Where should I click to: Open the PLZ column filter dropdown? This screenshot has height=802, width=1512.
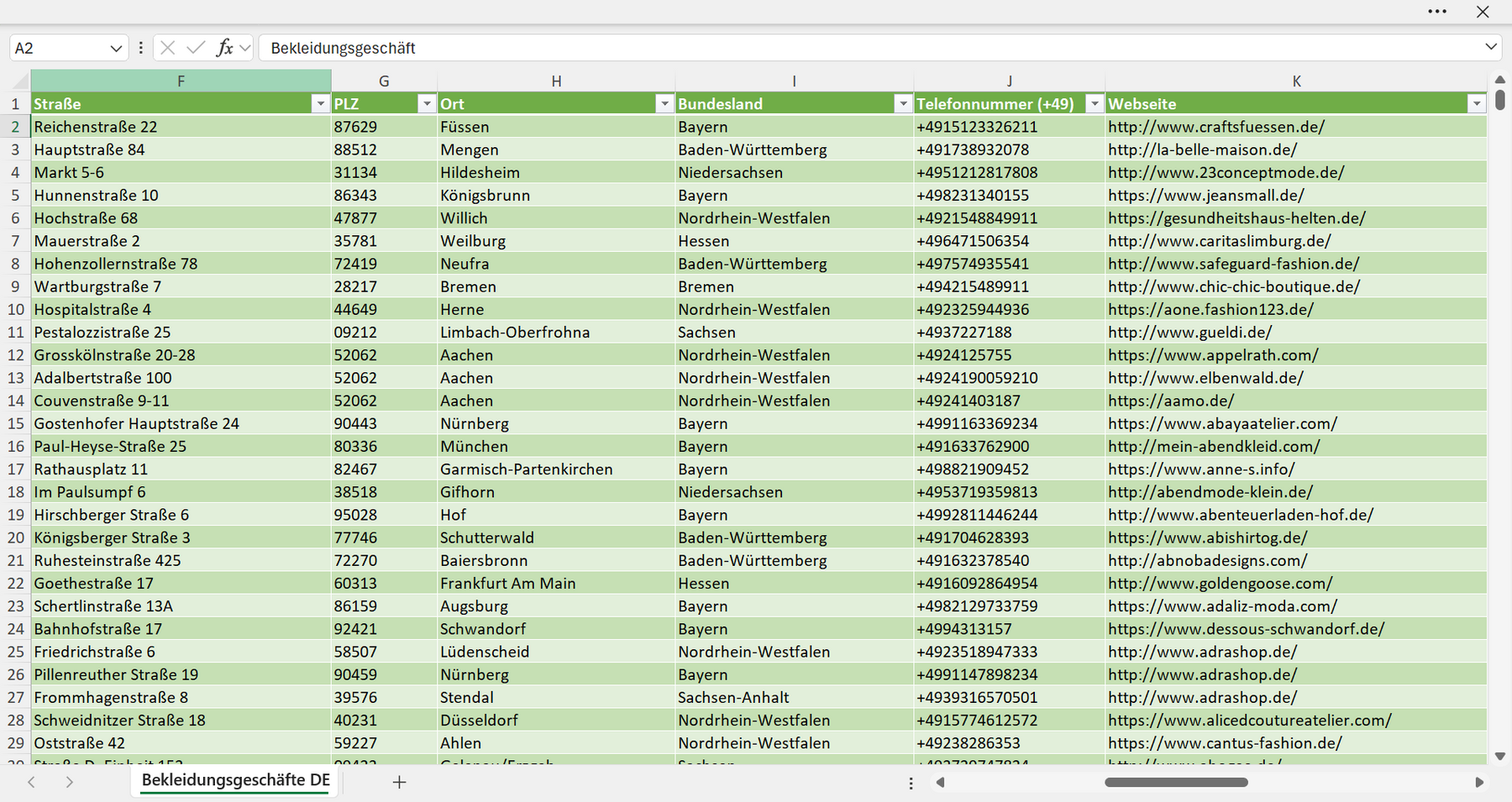427,103
